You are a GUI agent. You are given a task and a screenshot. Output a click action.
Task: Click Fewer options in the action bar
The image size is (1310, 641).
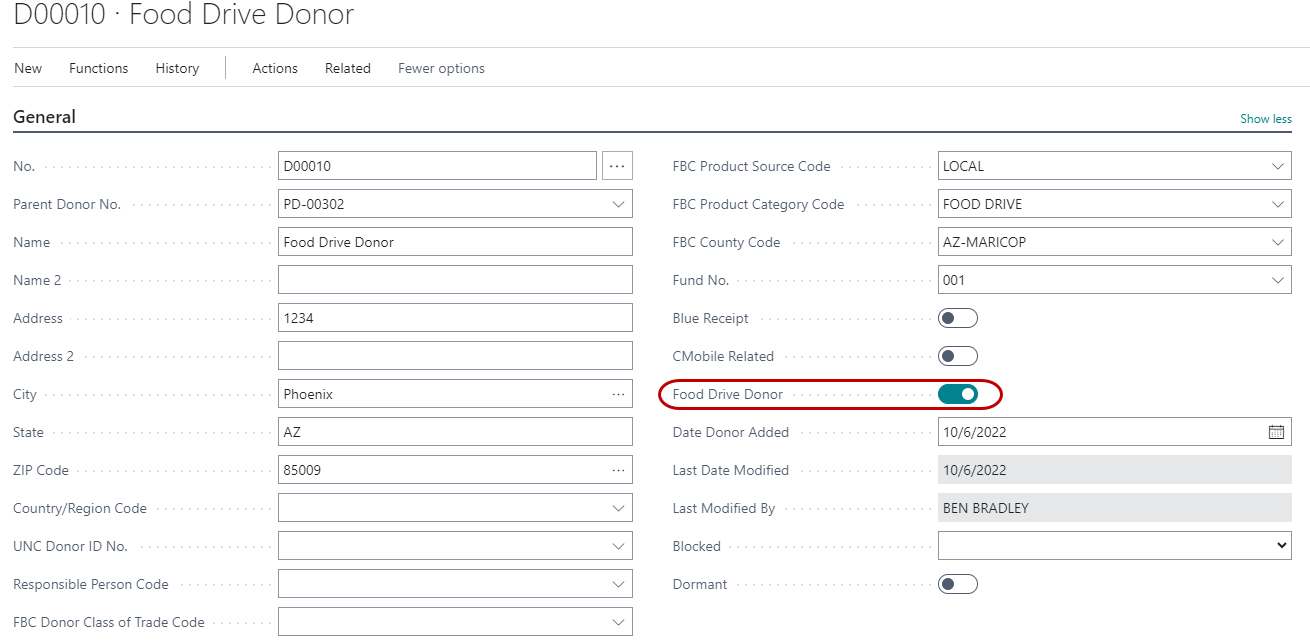coord(441,68)
